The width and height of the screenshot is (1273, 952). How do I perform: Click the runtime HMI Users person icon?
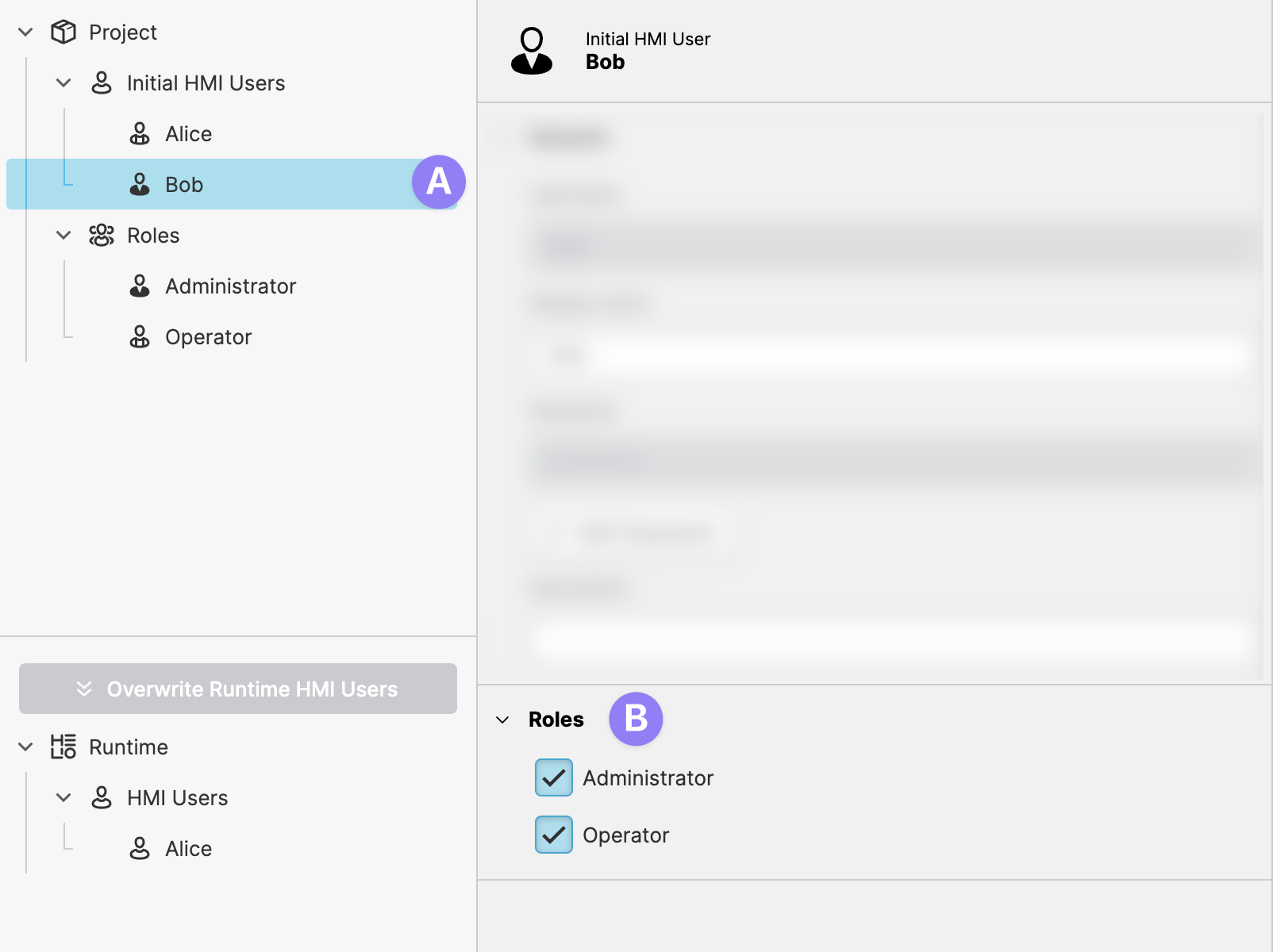coord(102,798)
